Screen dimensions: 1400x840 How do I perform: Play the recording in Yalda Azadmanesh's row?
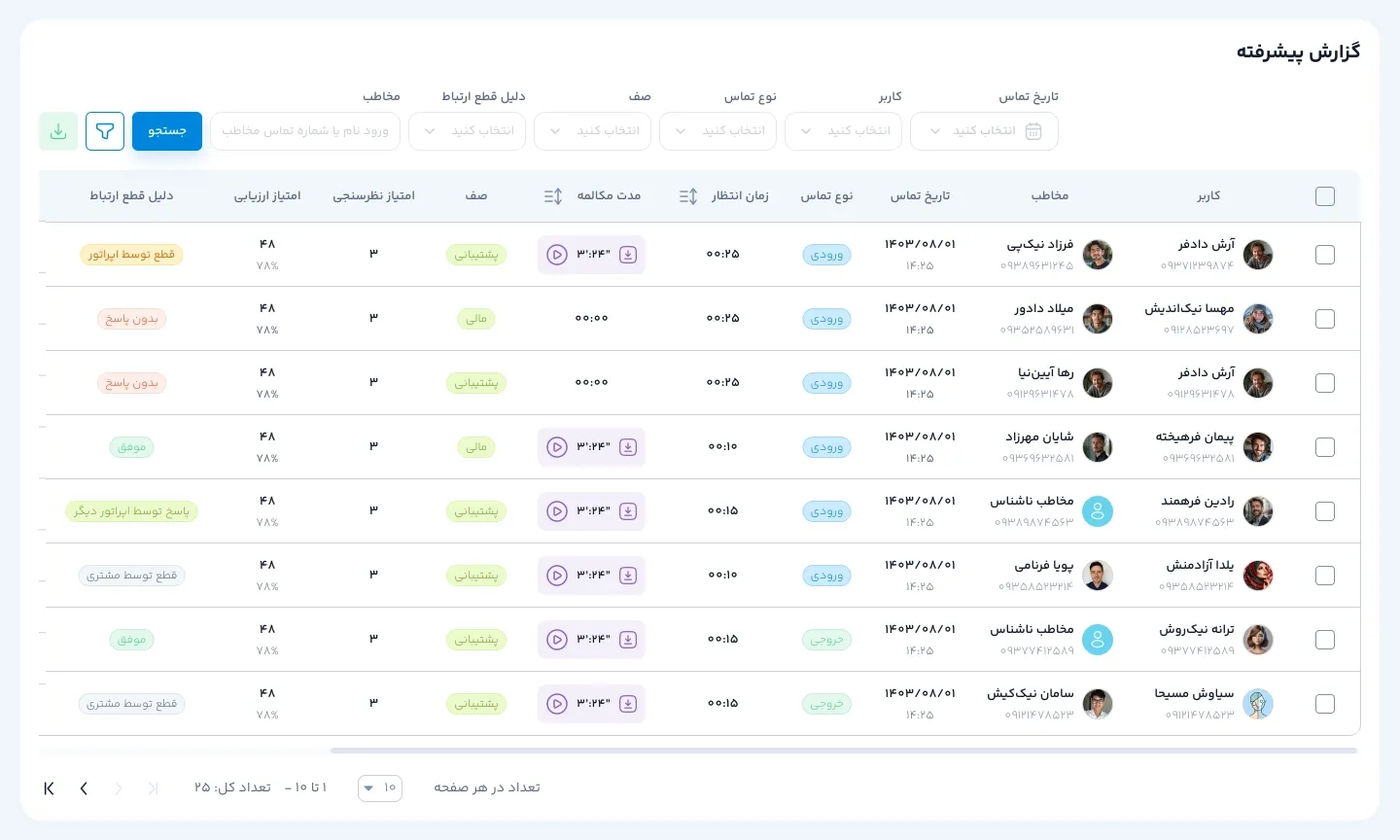pyautogui.click(x=557, y=576)
